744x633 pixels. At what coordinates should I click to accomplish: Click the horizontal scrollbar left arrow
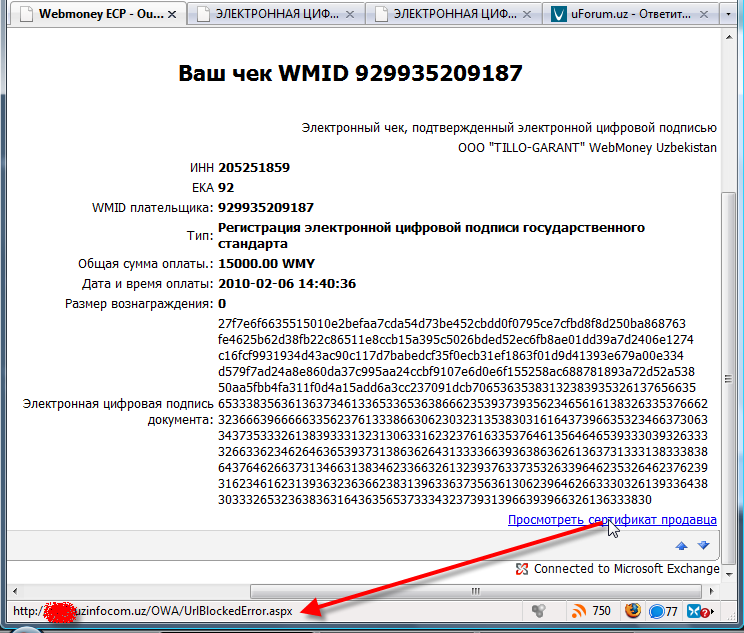pos(15,591)
